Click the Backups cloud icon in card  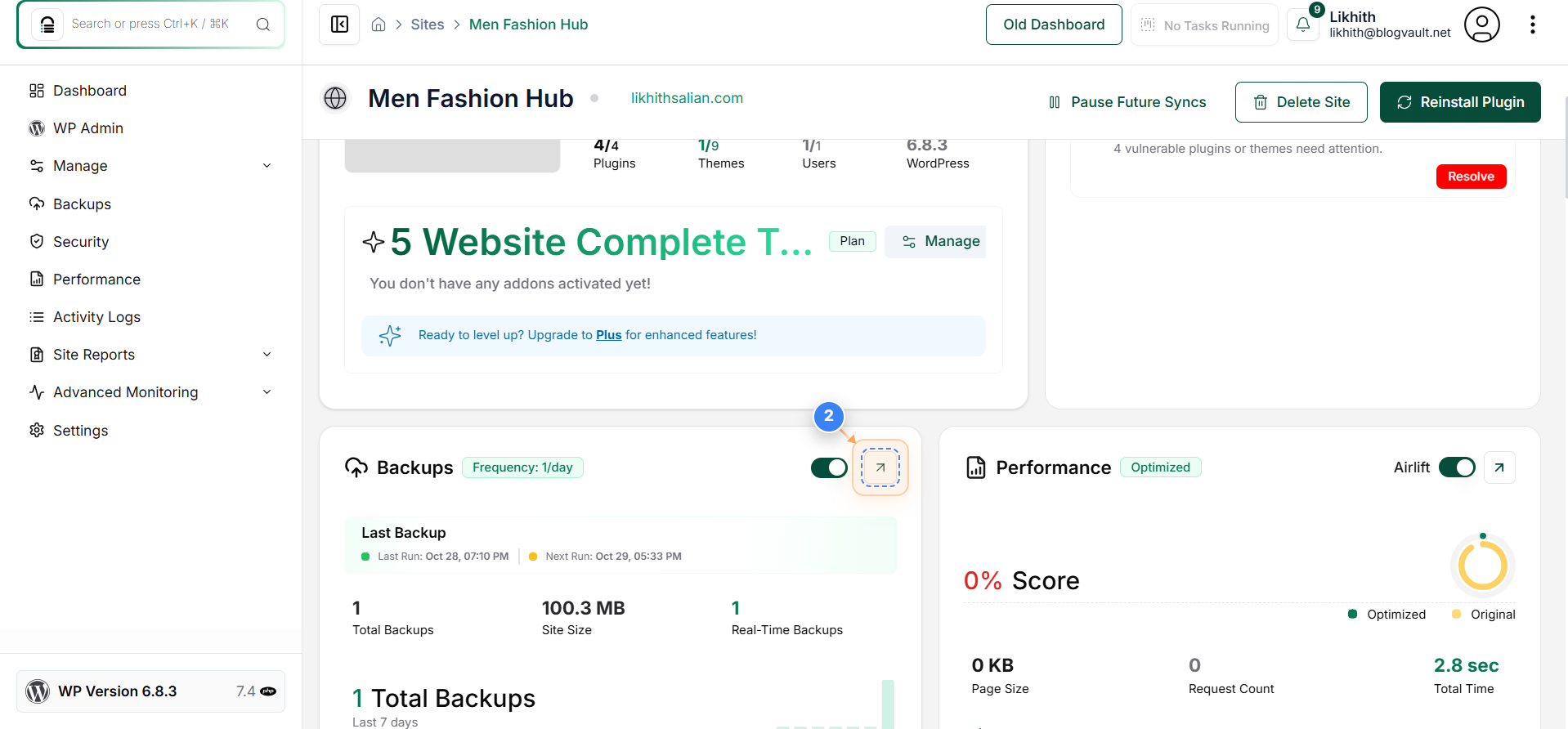(356, 467)
